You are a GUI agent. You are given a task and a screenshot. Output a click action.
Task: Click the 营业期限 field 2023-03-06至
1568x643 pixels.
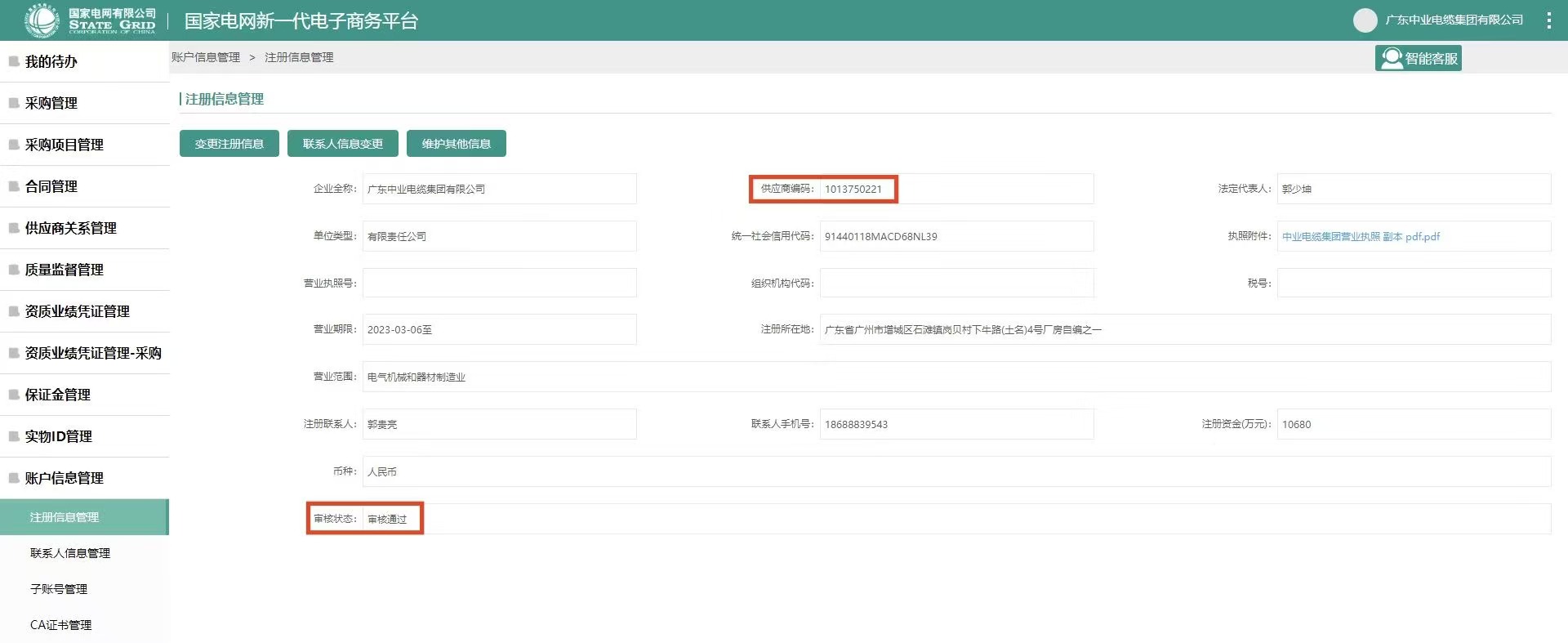[500, 329]
